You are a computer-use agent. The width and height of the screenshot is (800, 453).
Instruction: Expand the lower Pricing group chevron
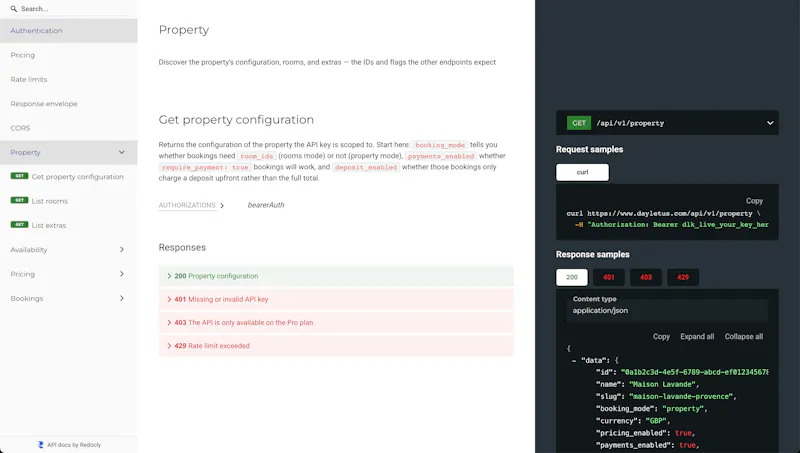121,274
